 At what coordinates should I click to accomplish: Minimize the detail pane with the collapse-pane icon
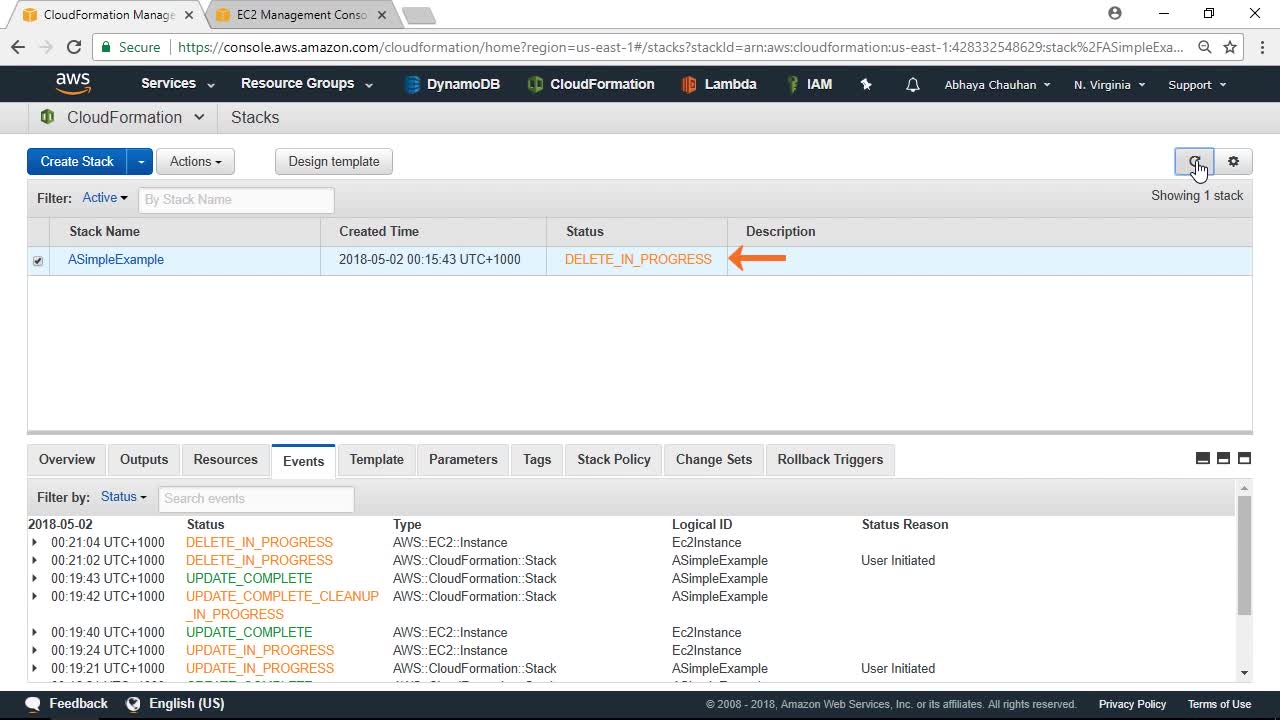tap(1203, 458)
